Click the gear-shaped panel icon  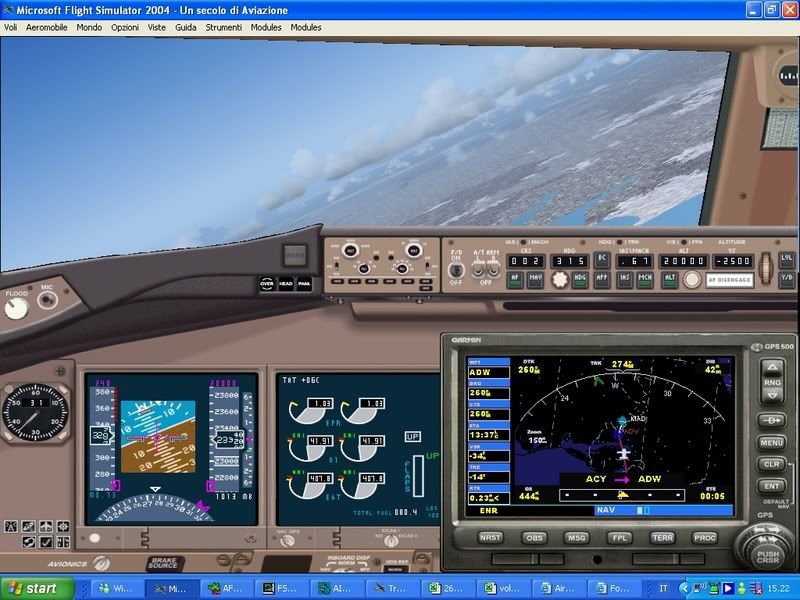pyautogui.click(x=63, y=527)
